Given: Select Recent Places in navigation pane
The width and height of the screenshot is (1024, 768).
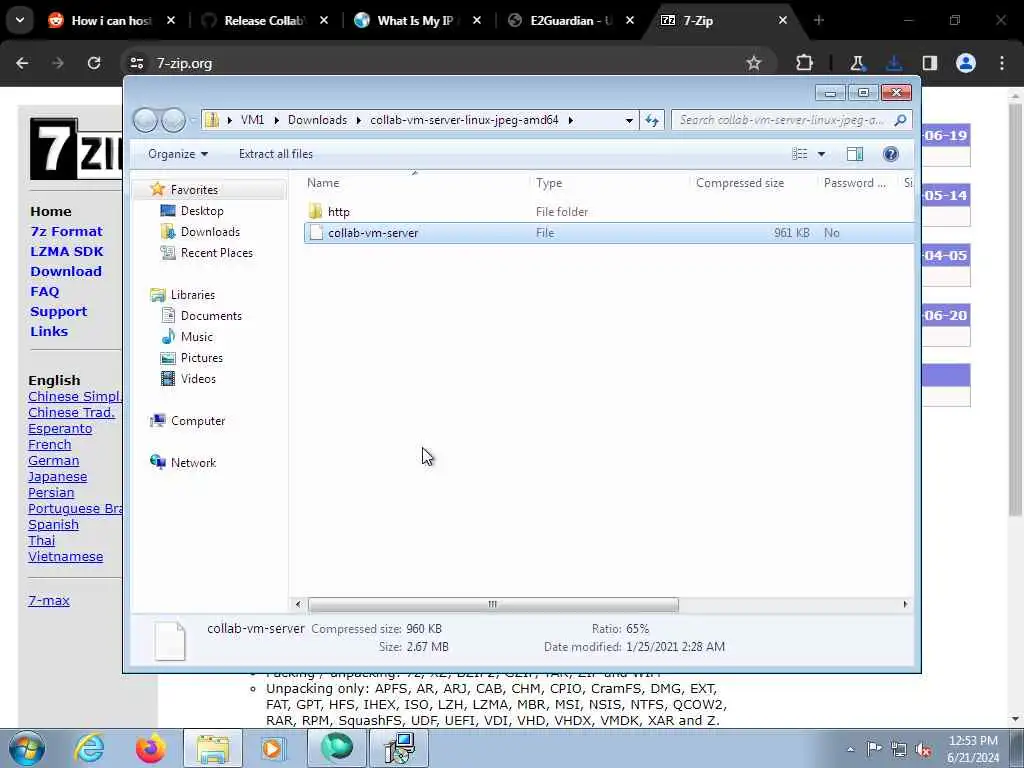Looking at the screenshot, I should tap(216, 253).
